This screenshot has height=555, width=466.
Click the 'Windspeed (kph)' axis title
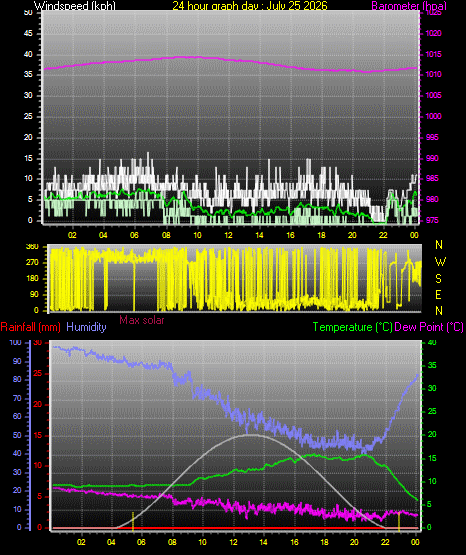point(75,6)
